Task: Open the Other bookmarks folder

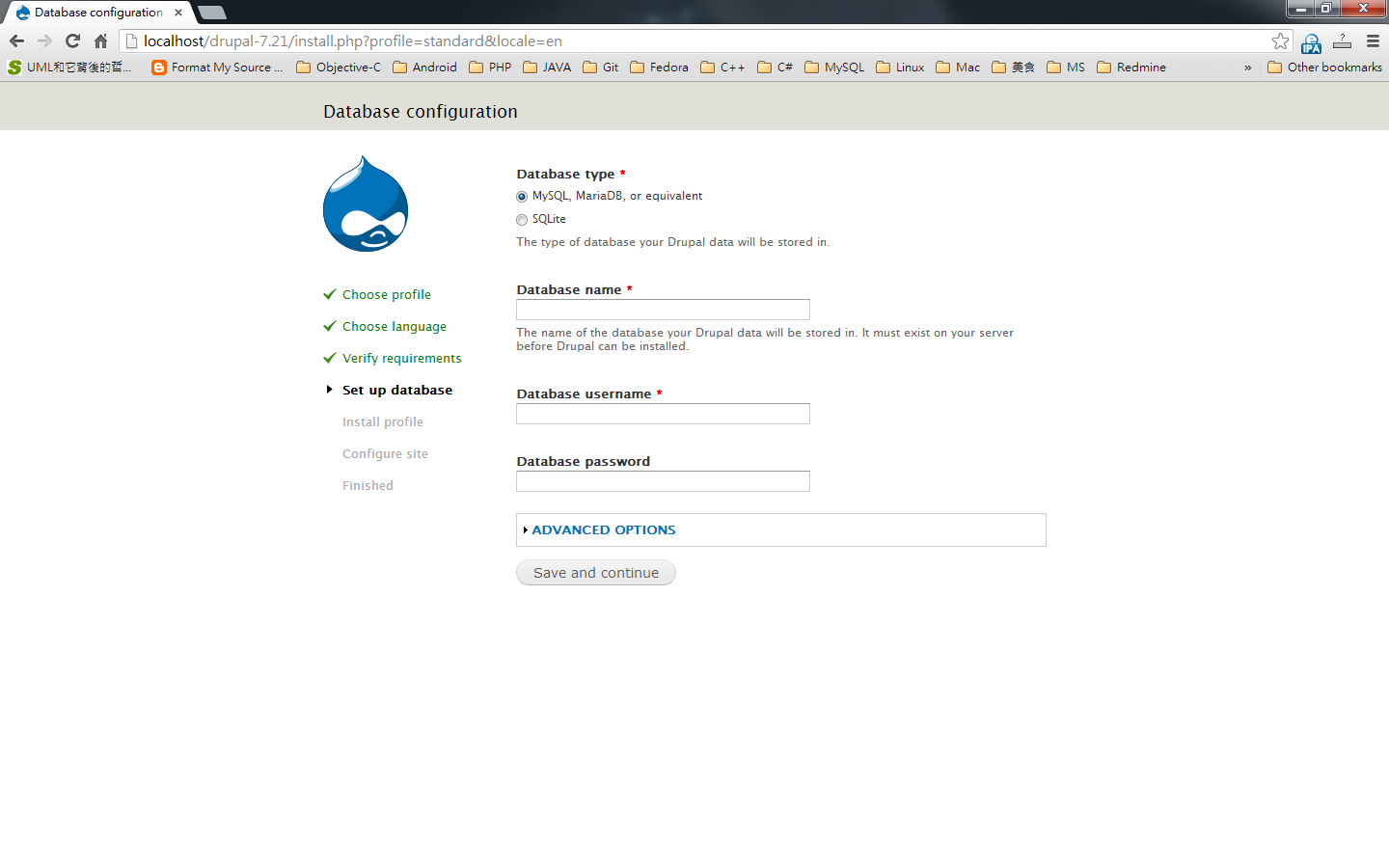Action: pos(1324,67)
